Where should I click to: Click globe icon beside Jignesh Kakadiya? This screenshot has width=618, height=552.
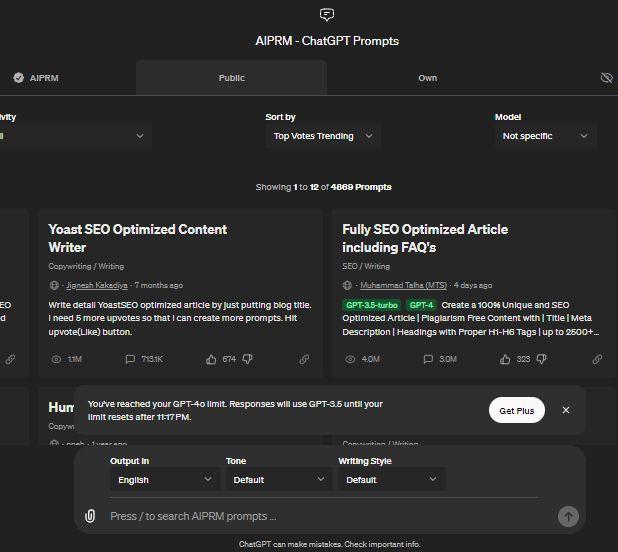(54, 285)
